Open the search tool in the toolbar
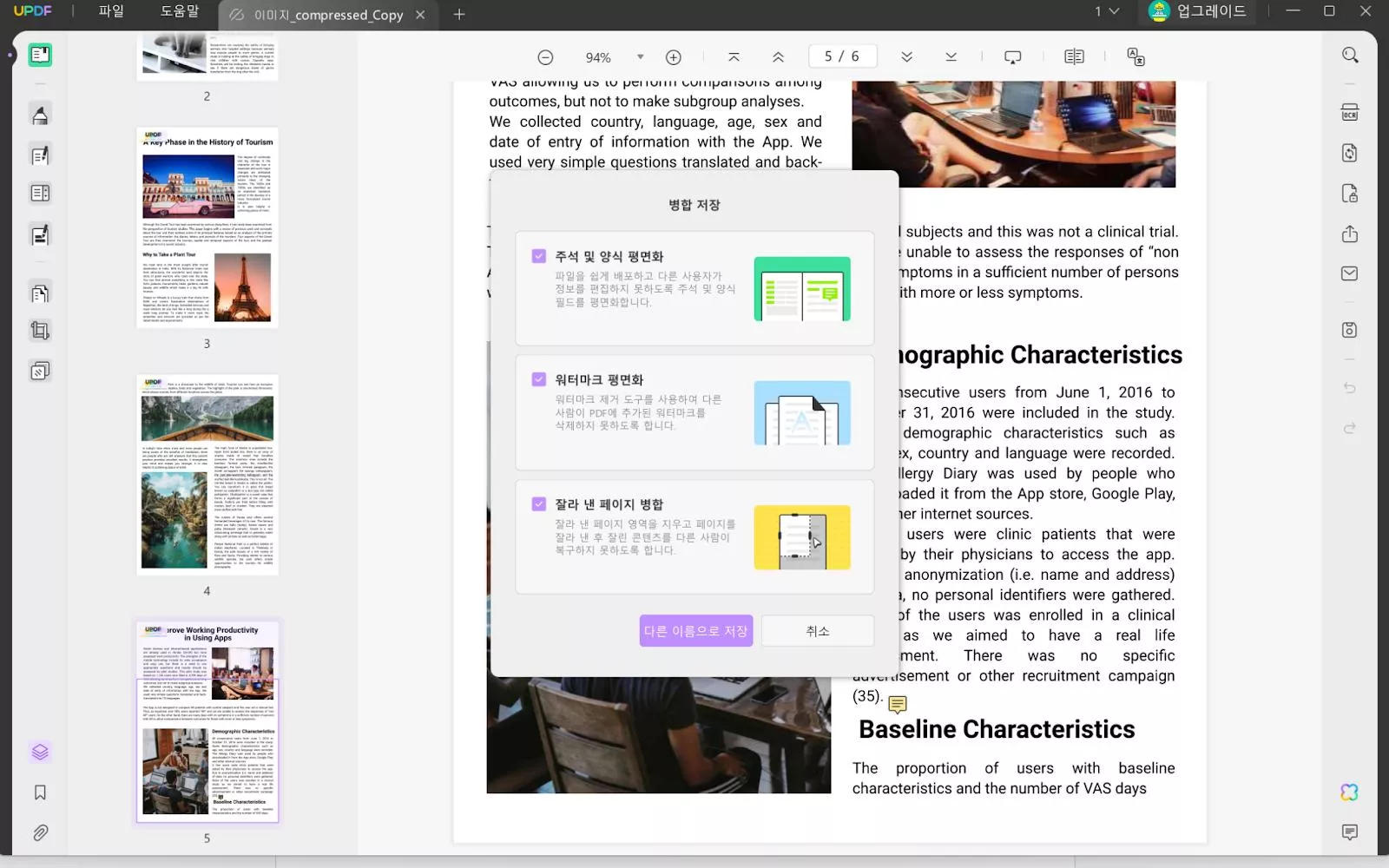Screen dimensions: 1389x868 pyautogui.click(x=1349, y=56)
